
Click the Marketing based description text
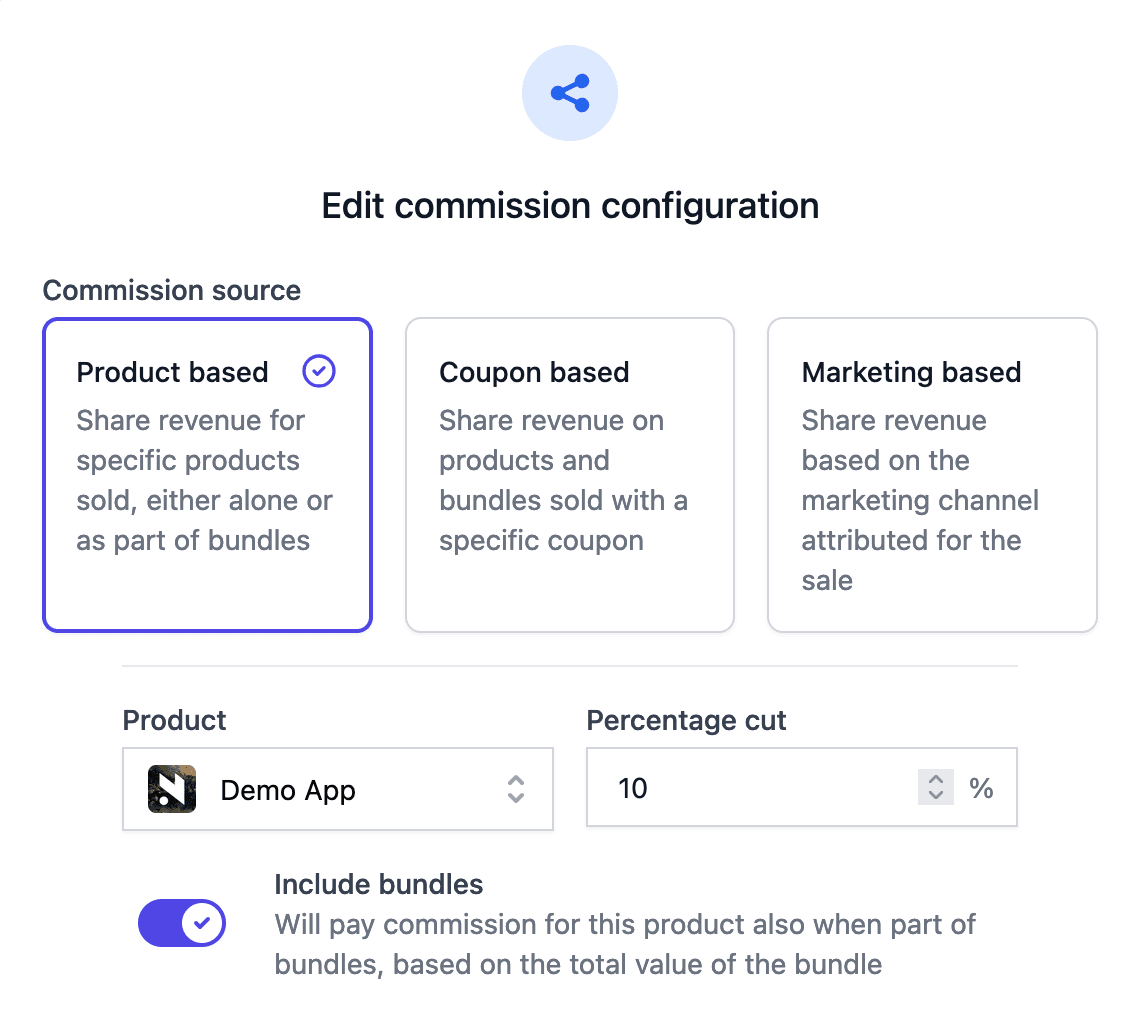tap(920, 500)
